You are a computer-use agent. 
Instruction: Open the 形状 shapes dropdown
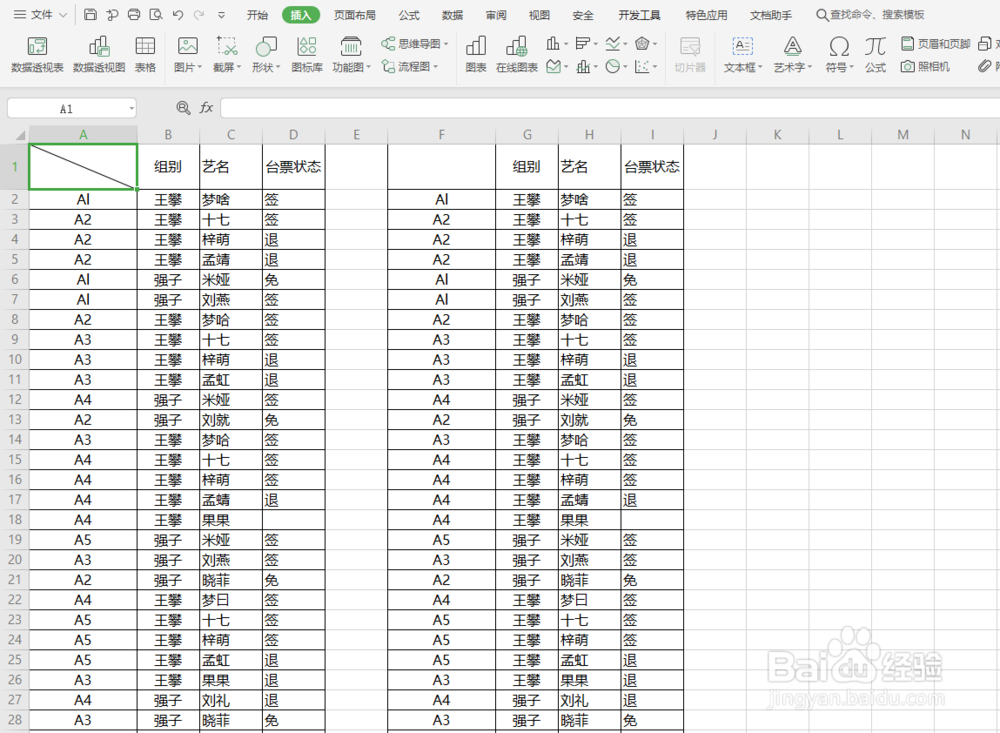pos(266,54)
